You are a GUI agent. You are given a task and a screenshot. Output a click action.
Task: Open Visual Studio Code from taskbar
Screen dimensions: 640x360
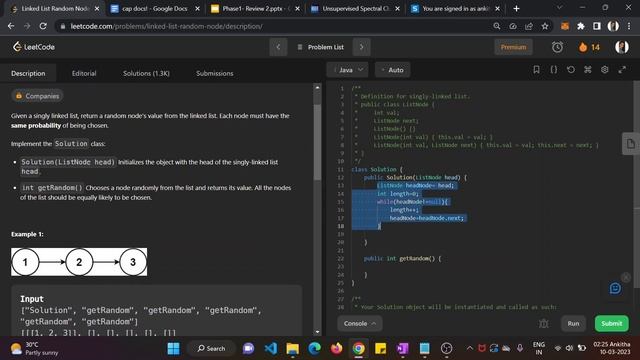pyautogui.click(x=271, y=349)
